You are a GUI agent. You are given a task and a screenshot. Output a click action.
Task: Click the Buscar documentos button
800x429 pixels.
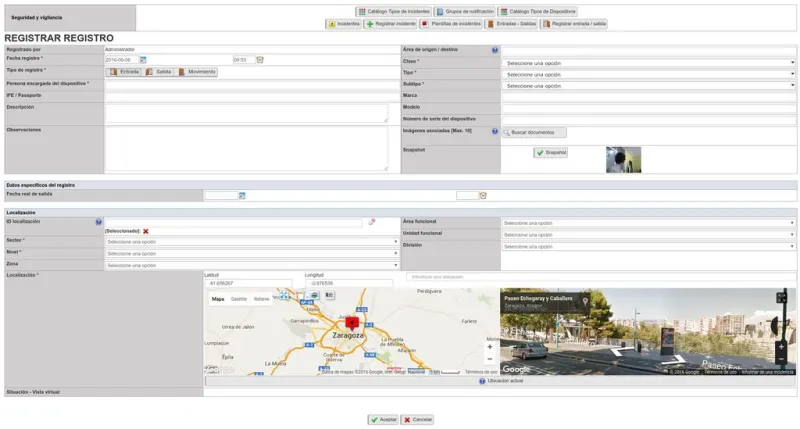tap(534, 133)
